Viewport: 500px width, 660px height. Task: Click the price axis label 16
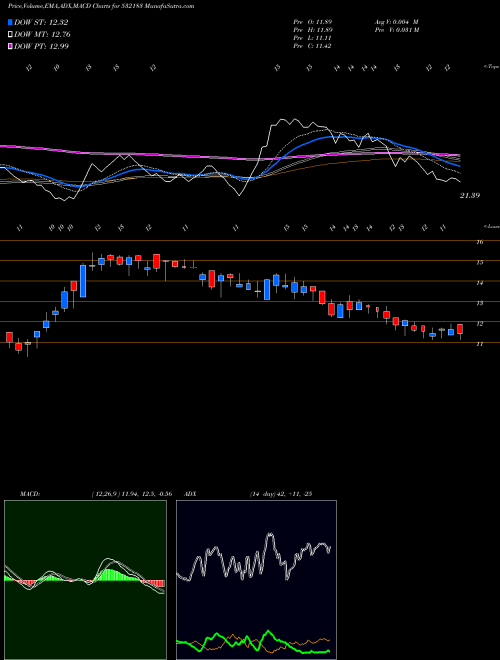479,242
